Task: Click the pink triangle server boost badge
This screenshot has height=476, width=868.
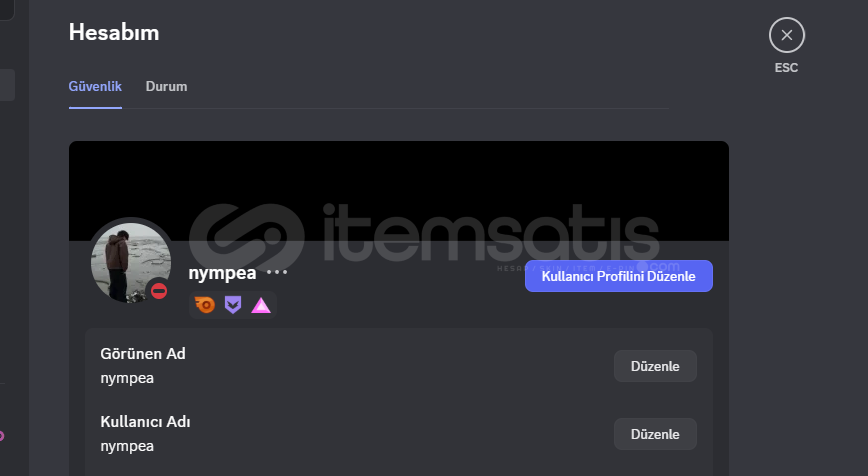Action: 261,306
